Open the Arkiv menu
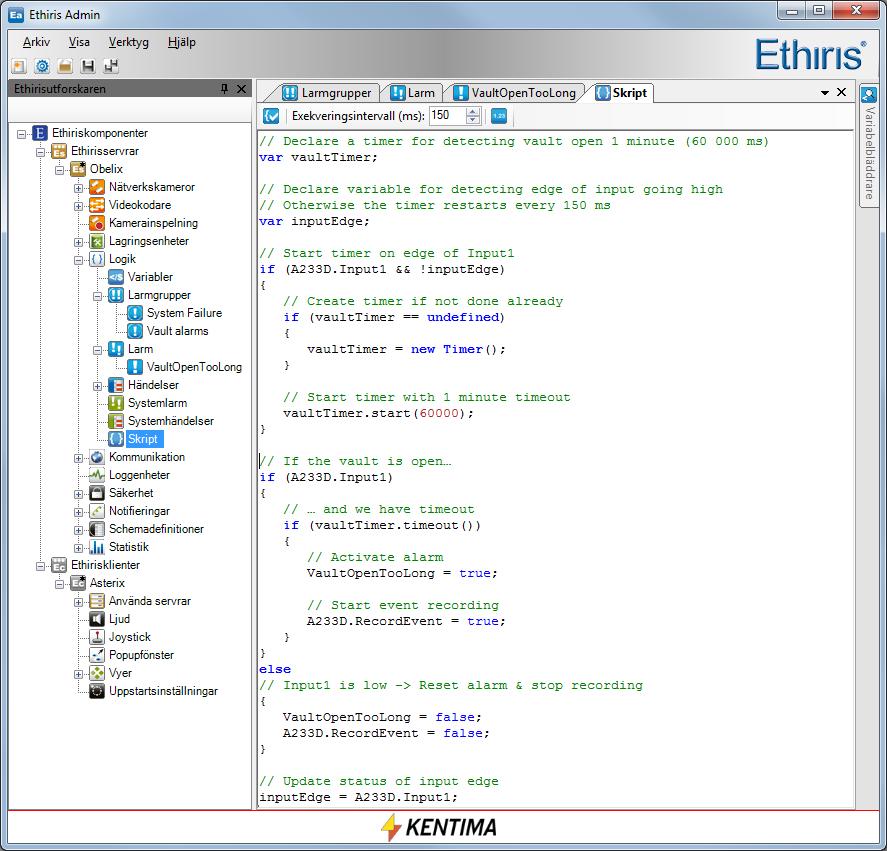The width and height of the screenshot is (887, 851). 36,42
